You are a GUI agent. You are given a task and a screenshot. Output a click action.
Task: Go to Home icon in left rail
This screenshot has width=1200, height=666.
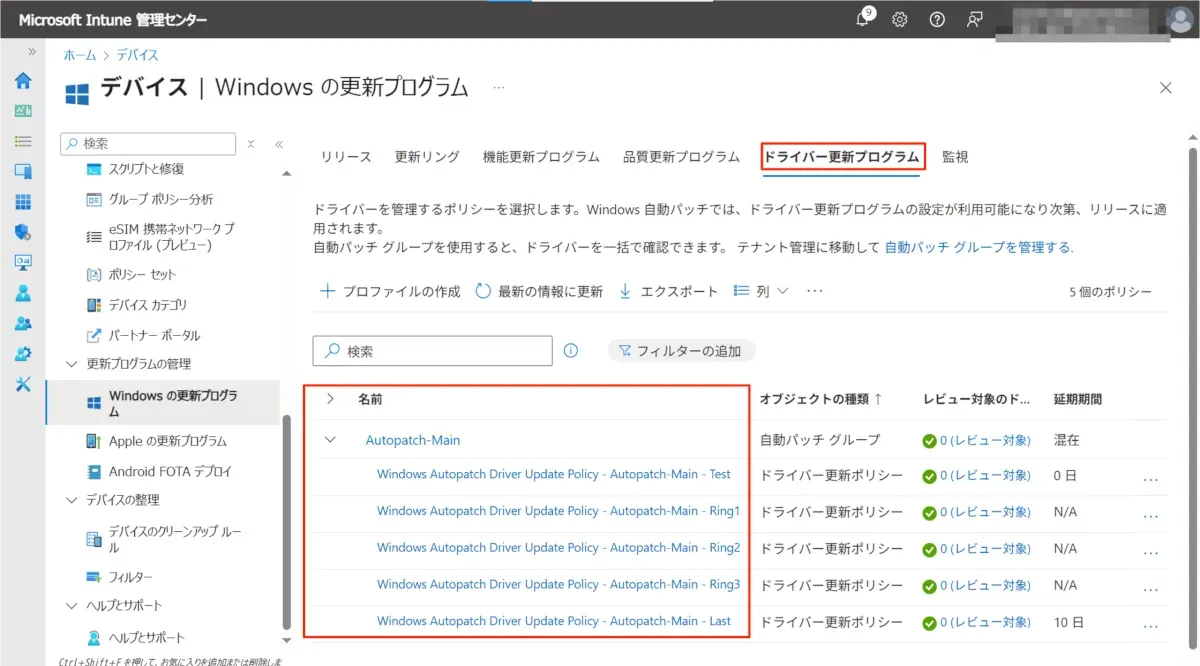22,81
